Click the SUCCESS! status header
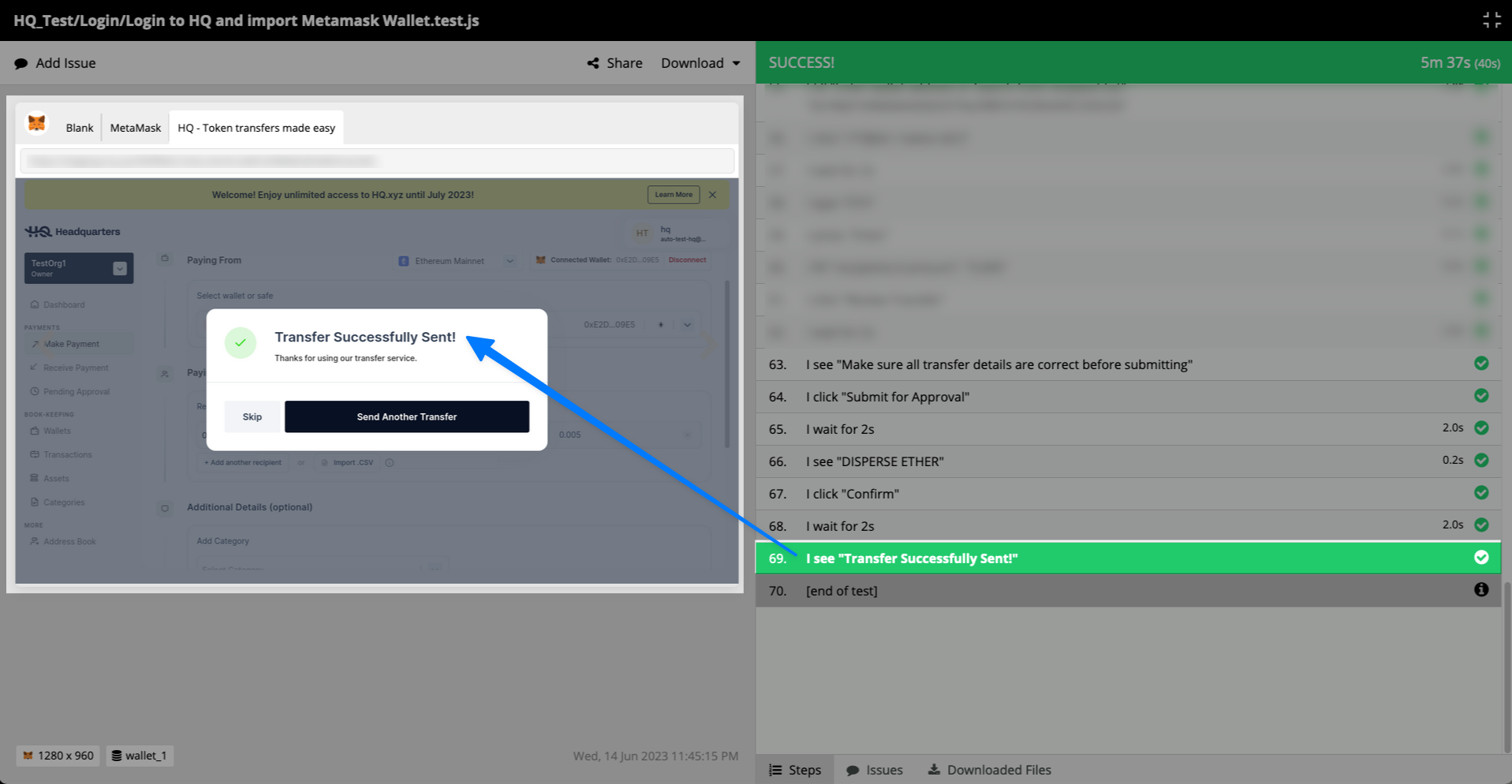Screen dimensions: 1512x784 coord(801,62)
